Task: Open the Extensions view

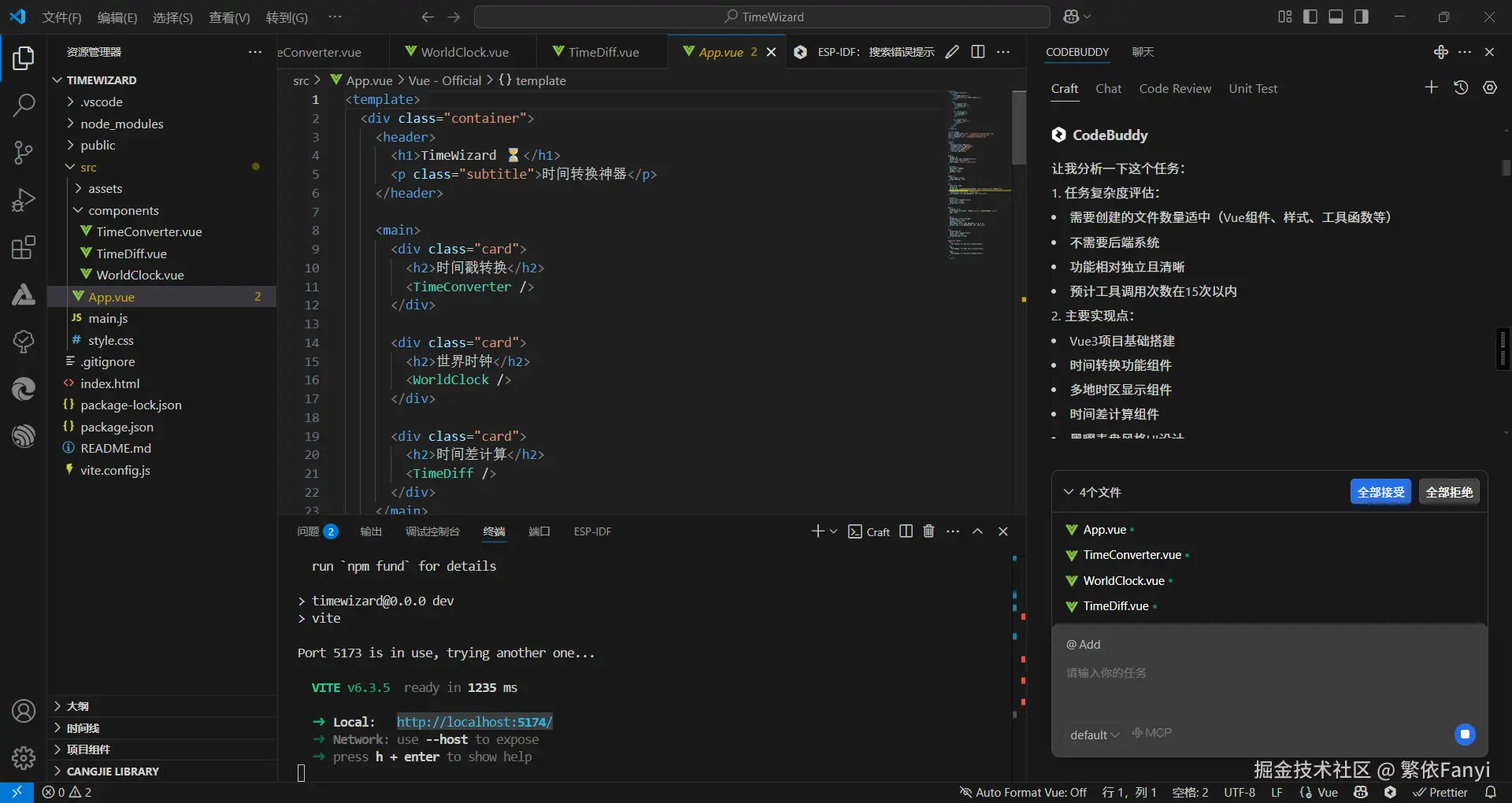Action: click(x=24, y=248)
